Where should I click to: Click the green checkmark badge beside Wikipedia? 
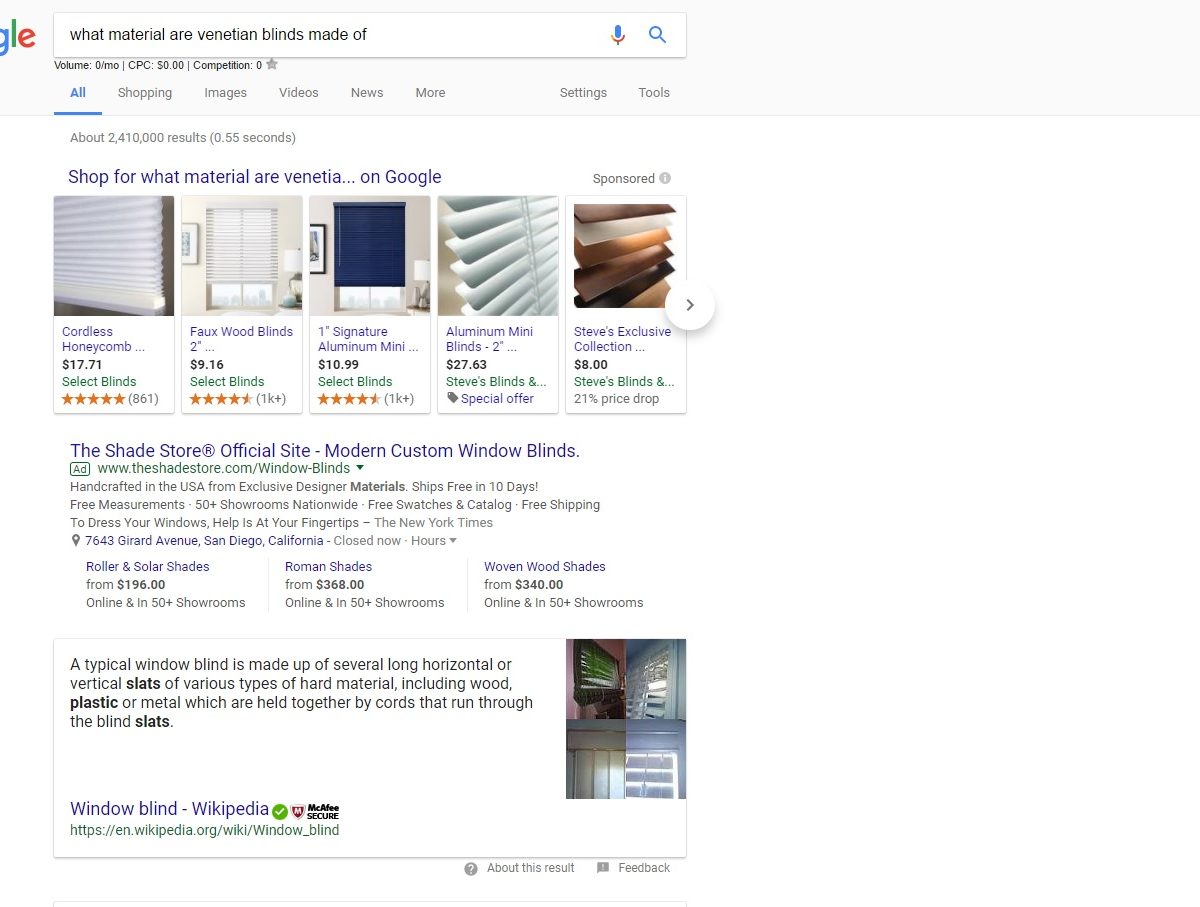point(280,811)
